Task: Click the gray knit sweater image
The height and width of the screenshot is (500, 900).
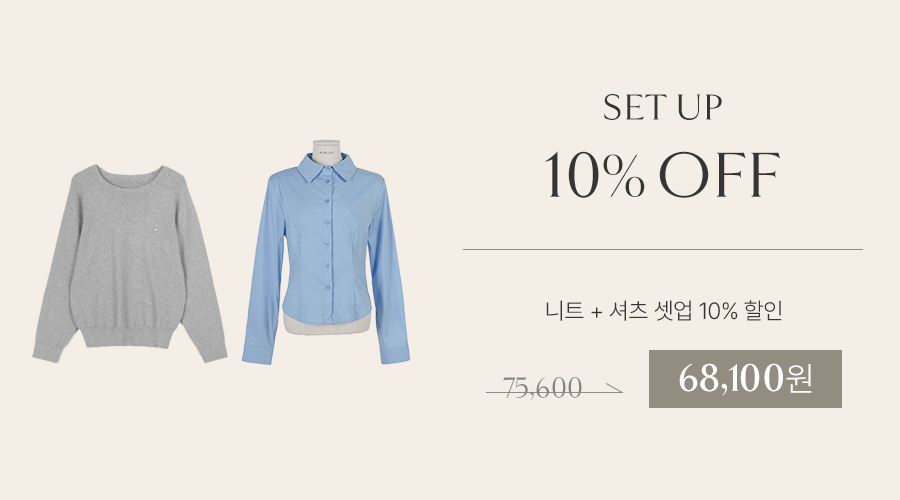Action: [x=130, y=263]
